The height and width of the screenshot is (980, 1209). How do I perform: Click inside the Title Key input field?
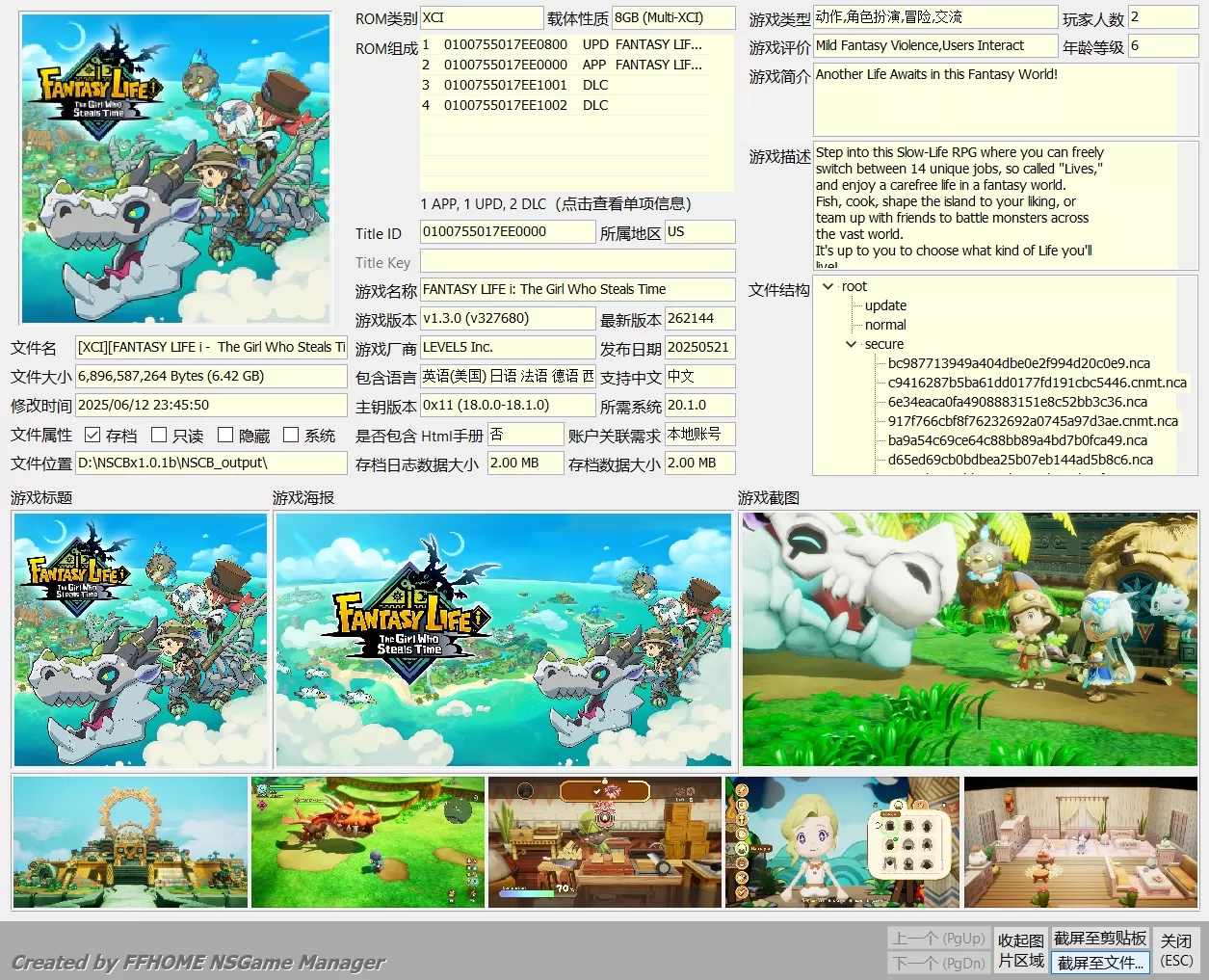pyautogui.click(x=578, y=260)
